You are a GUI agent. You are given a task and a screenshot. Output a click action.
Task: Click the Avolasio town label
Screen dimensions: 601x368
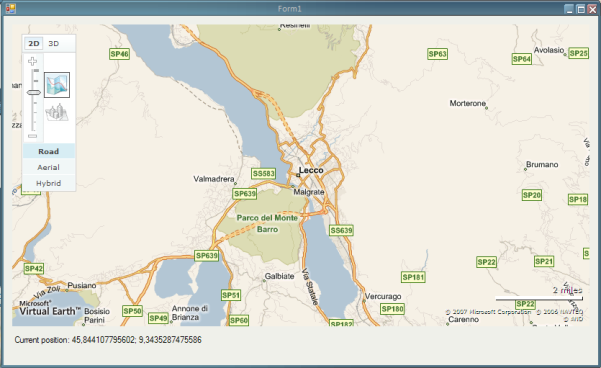[549, 50]
